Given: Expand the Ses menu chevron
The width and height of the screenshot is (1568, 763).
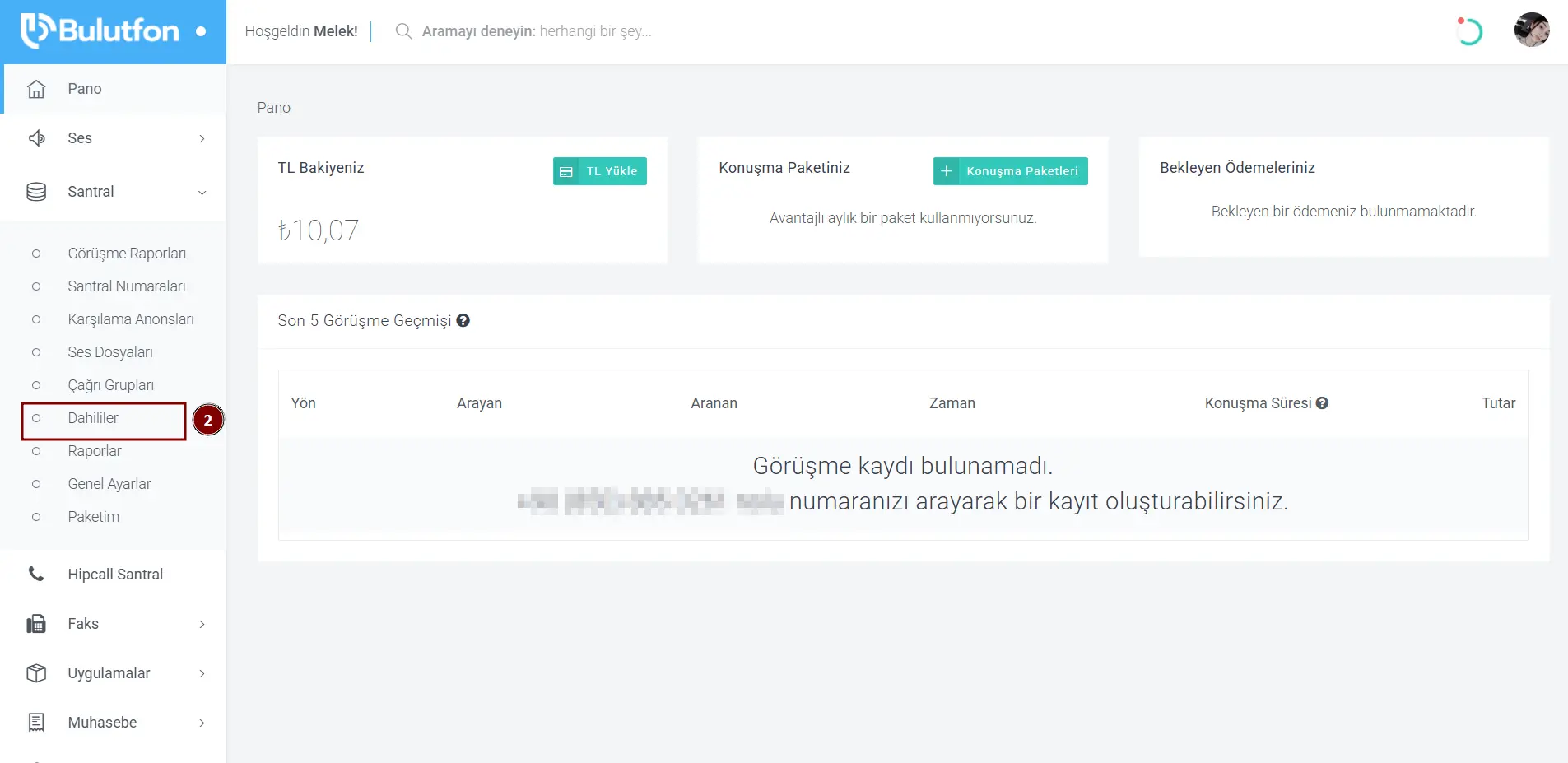Looking at the screenshot, I should point(202,138).
